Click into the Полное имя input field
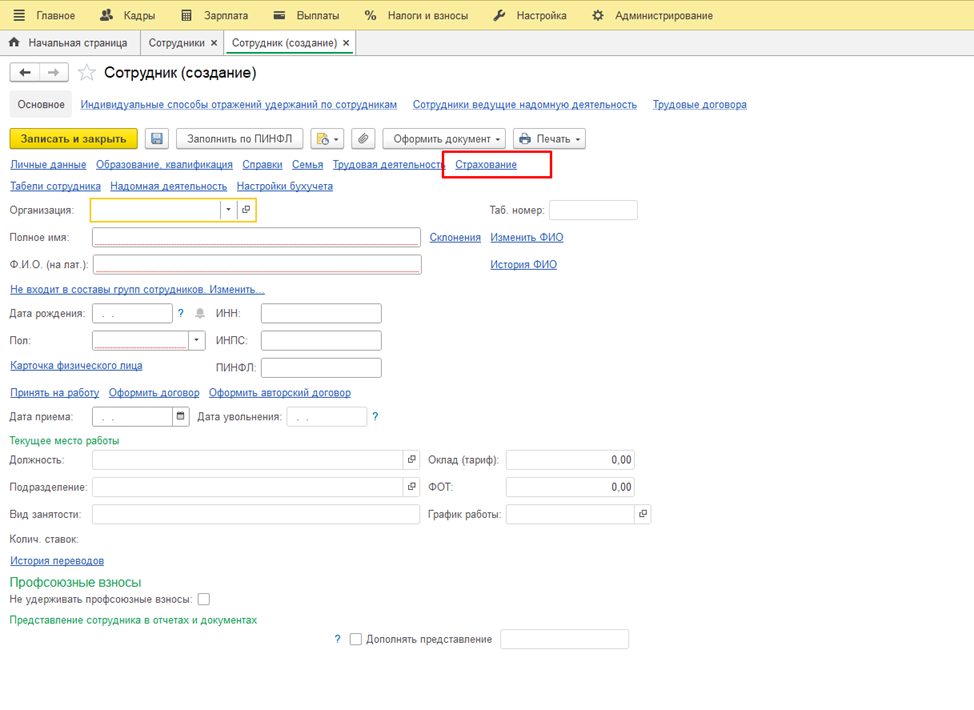The image size is (974, 710). tap(256, 238)
